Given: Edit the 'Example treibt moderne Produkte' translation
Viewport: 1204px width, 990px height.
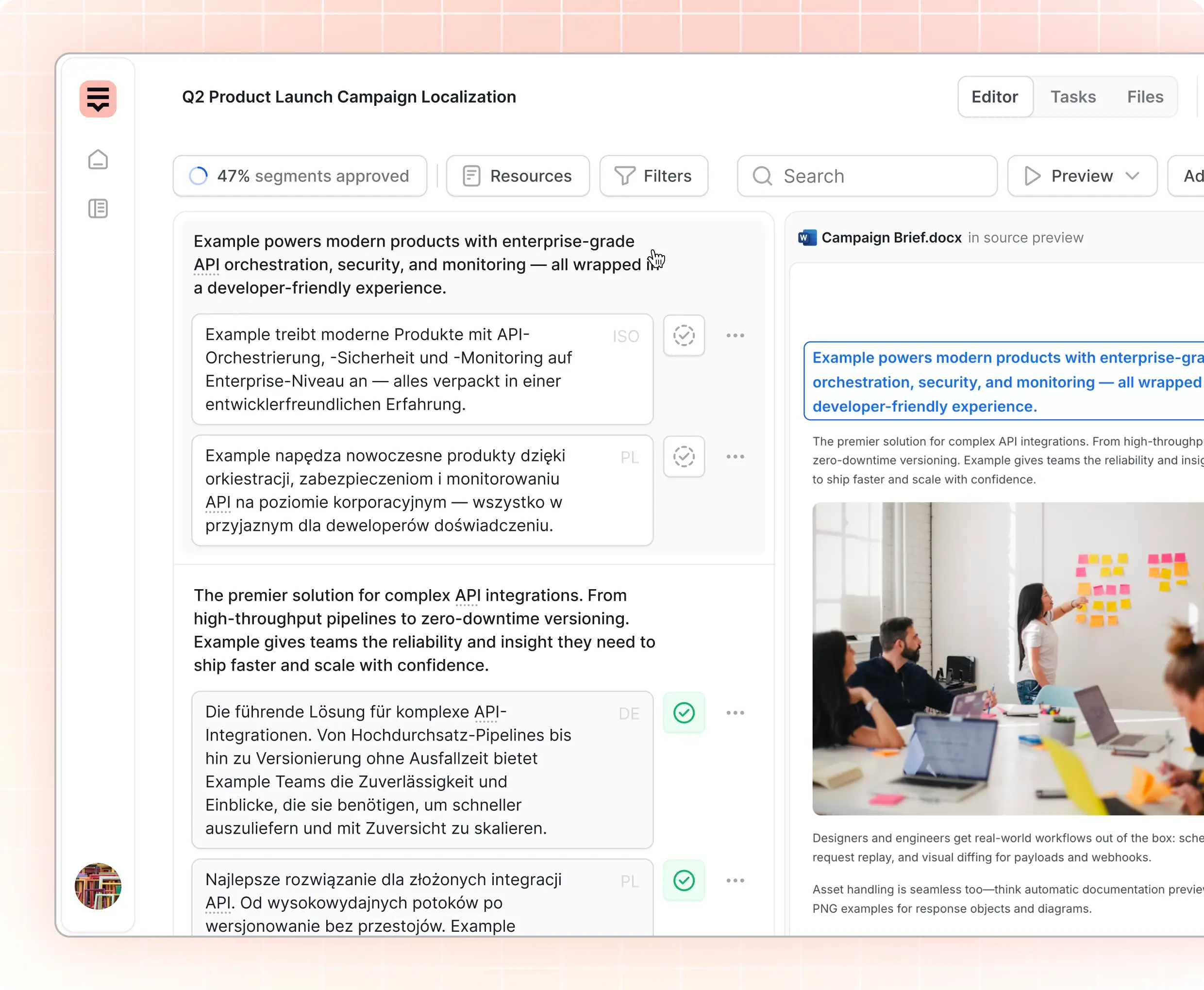Looking at the screenshot, I should coord(422,369).
